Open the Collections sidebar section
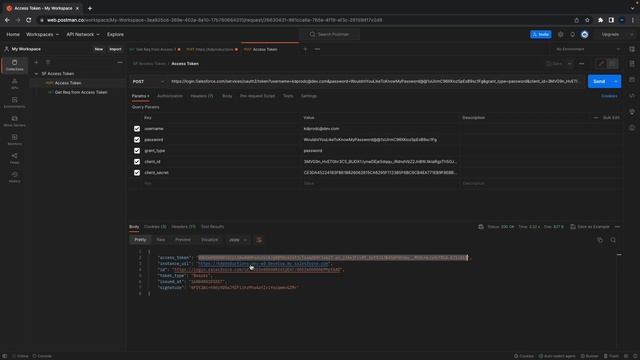This screenshot has height=360, width=640. tap(14, 65)
